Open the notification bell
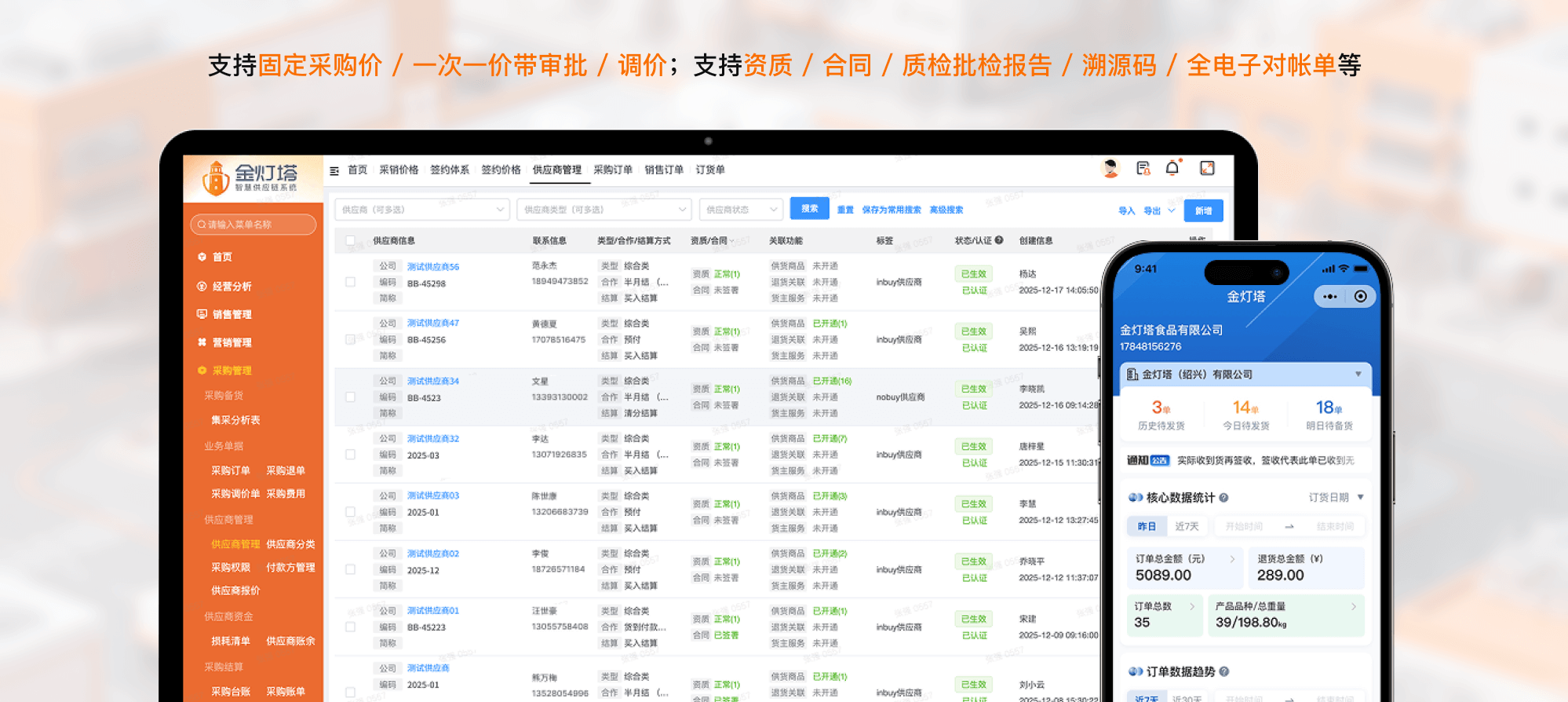 click(1172, 168)
